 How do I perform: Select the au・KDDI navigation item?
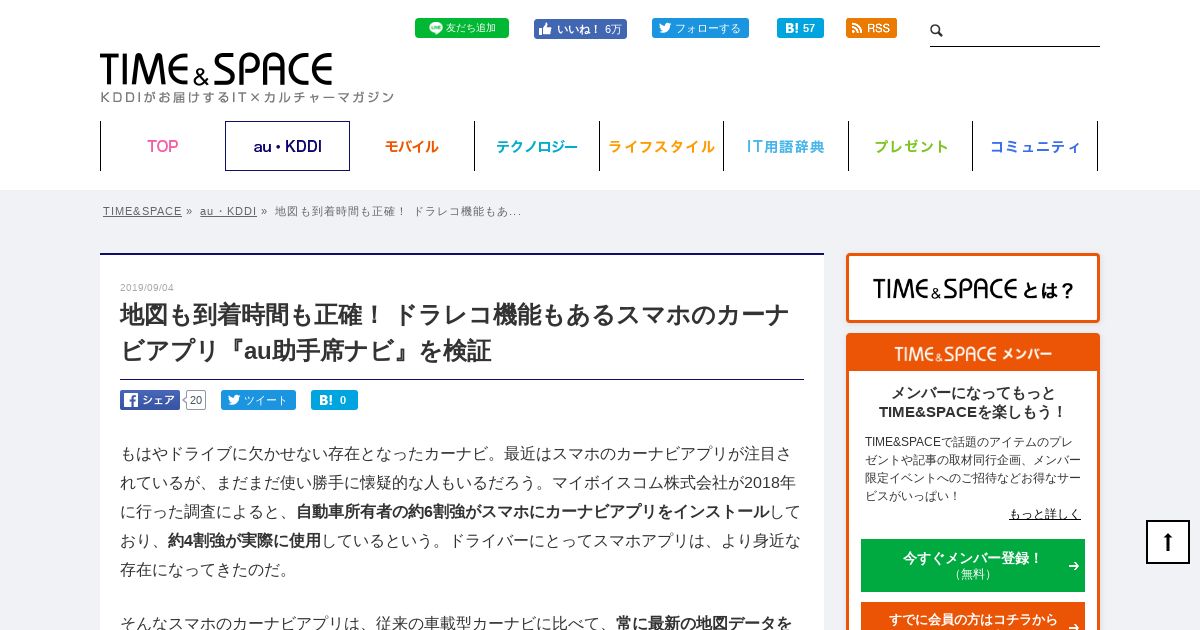[x=288, y=146]
